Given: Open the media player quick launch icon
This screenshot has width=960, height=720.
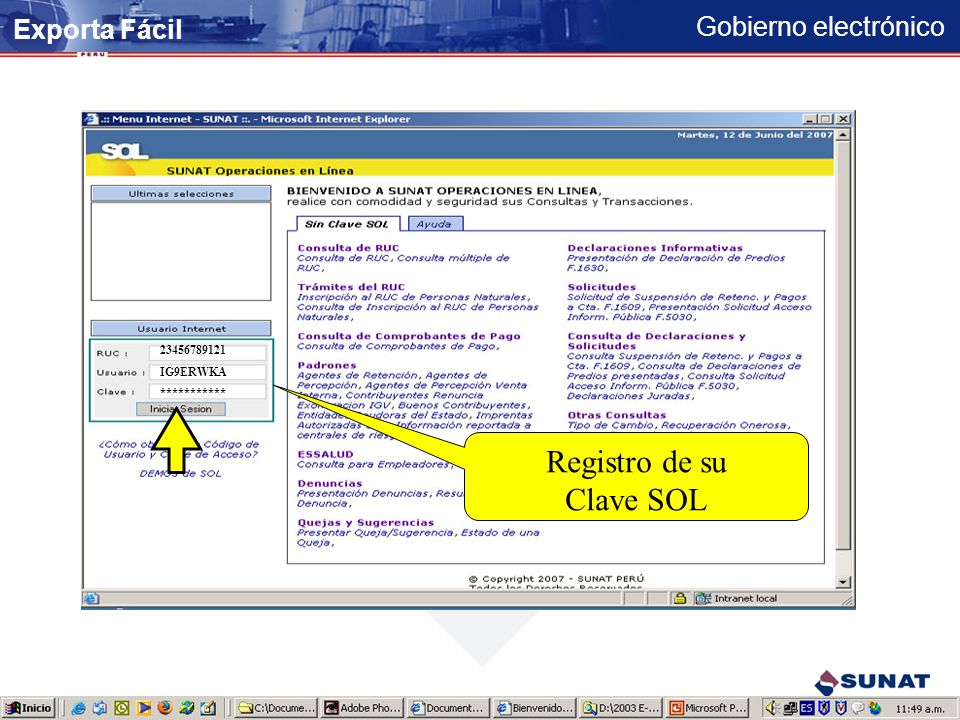Looking at the screenshot, I should point(143,708).
